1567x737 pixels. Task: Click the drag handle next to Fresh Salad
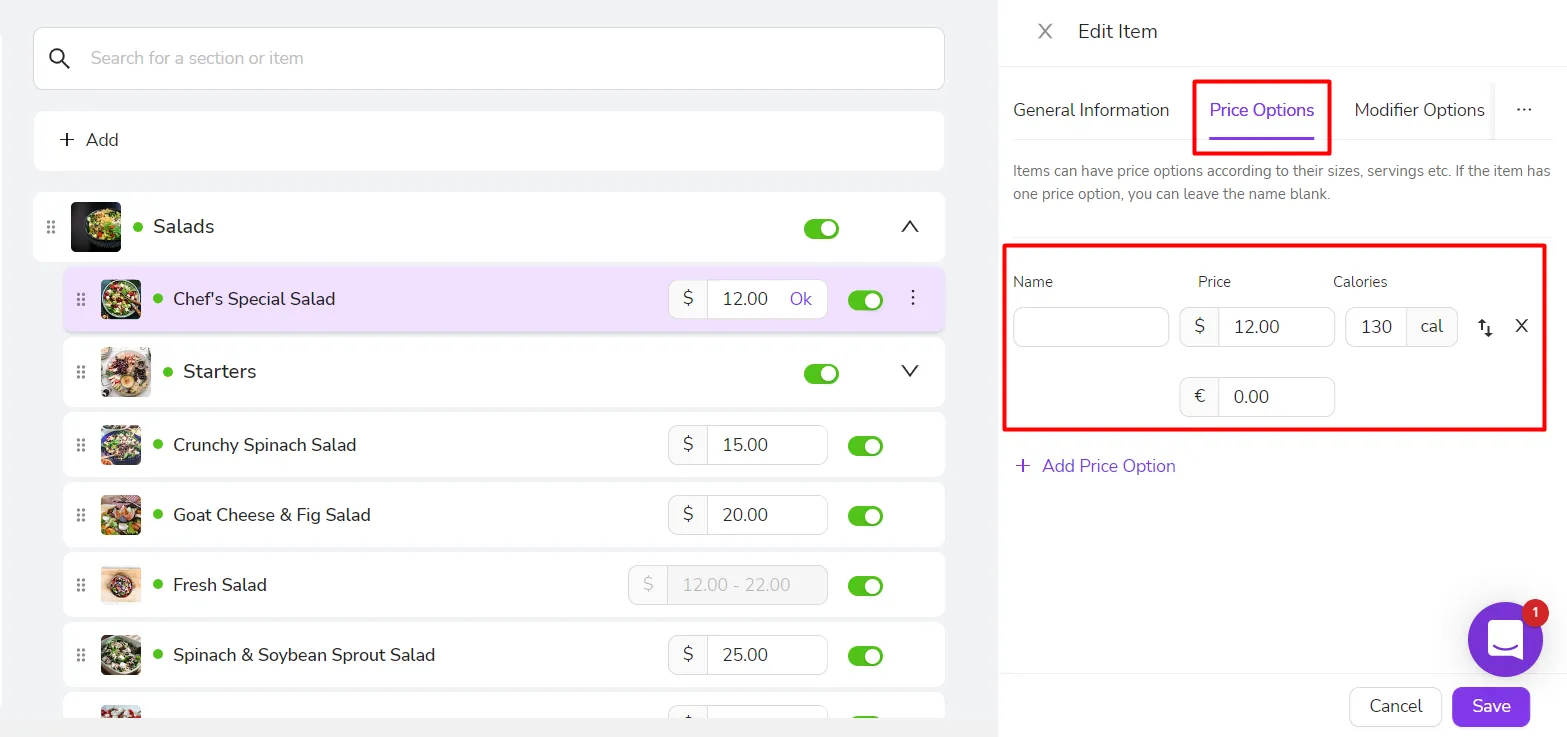(x=81, y=585)
